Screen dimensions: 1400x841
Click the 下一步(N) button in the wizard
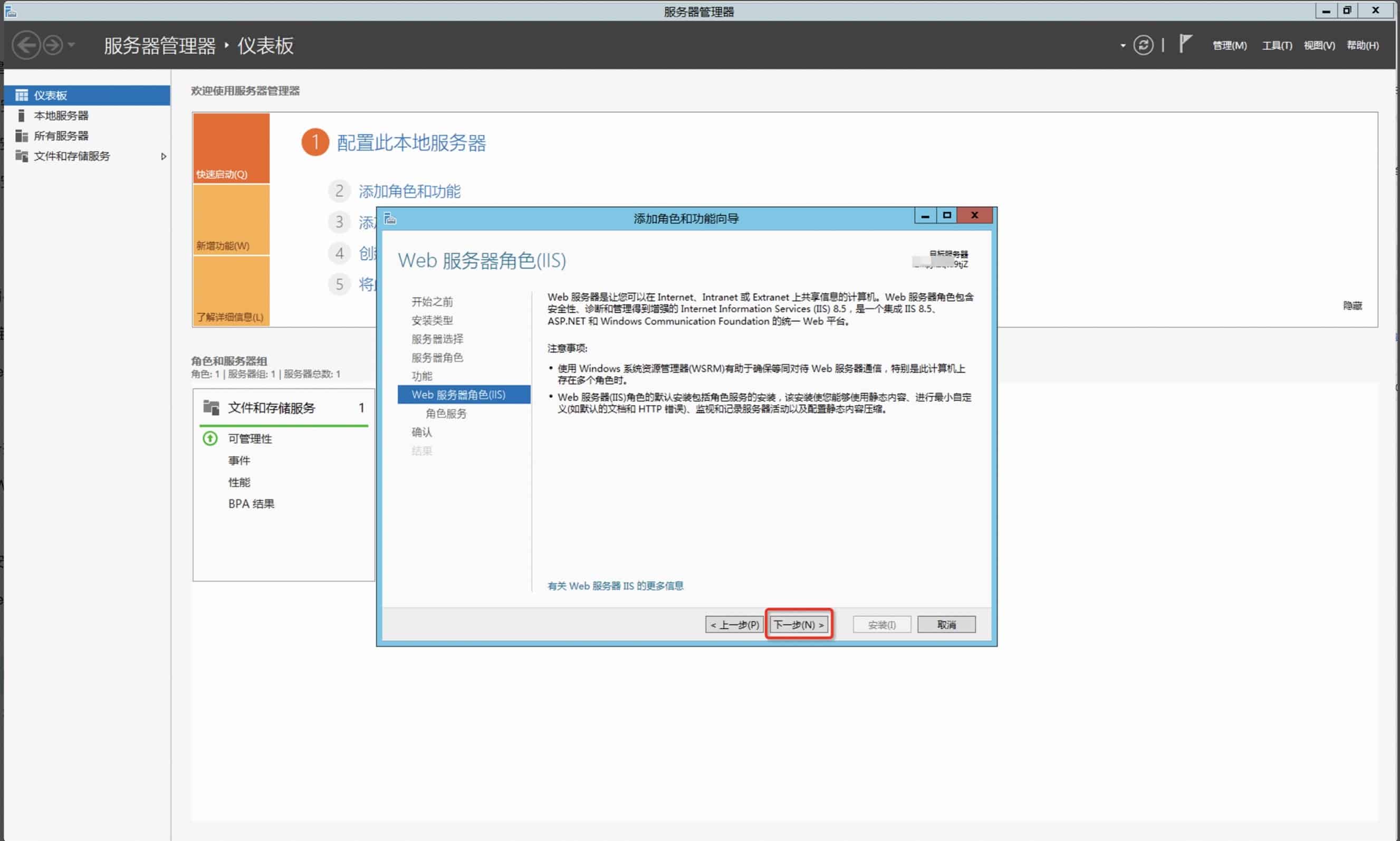coord(798,625)
